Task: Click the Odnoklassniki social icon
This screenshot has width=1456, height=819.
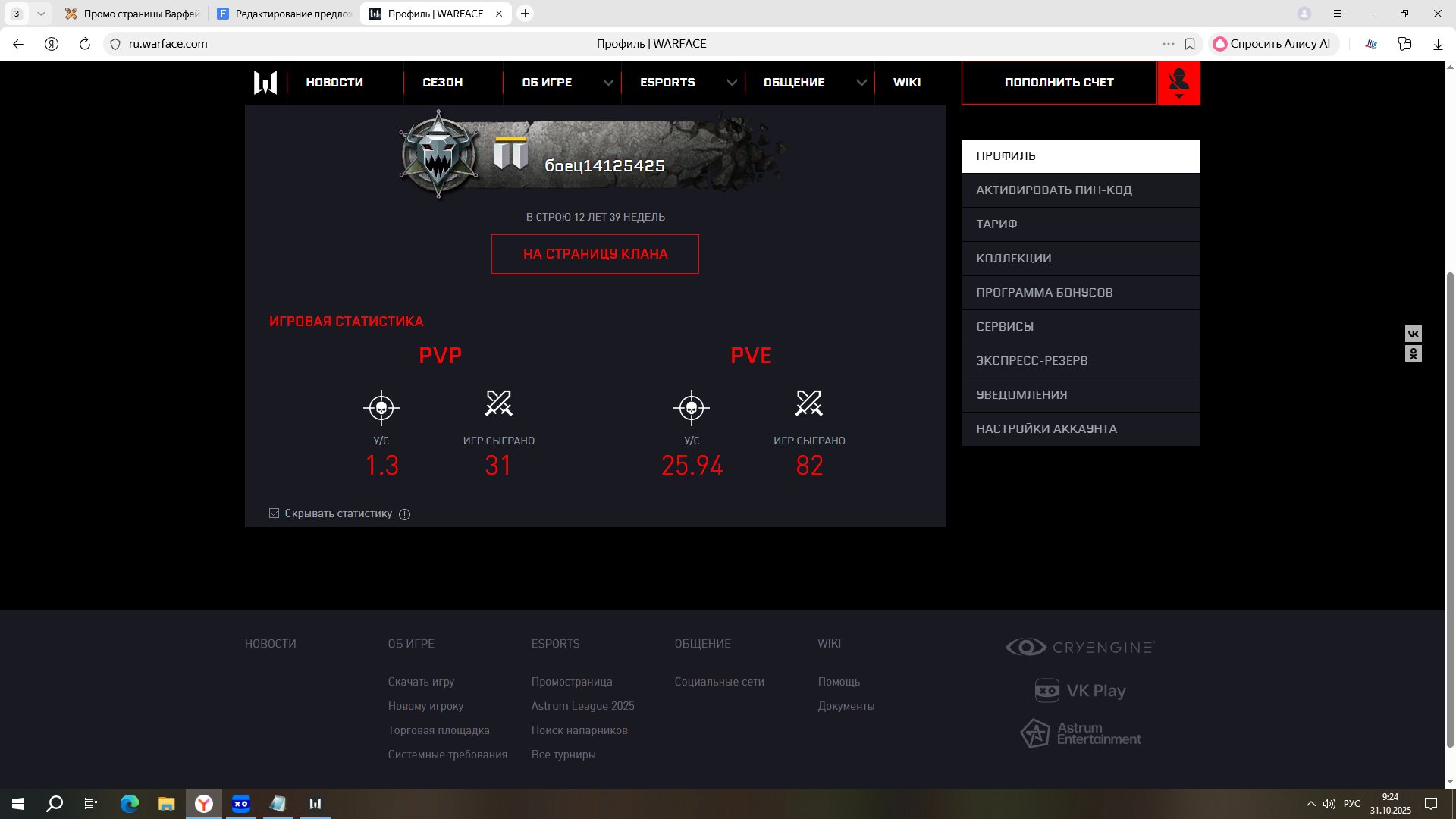Action: [1413, 354]
